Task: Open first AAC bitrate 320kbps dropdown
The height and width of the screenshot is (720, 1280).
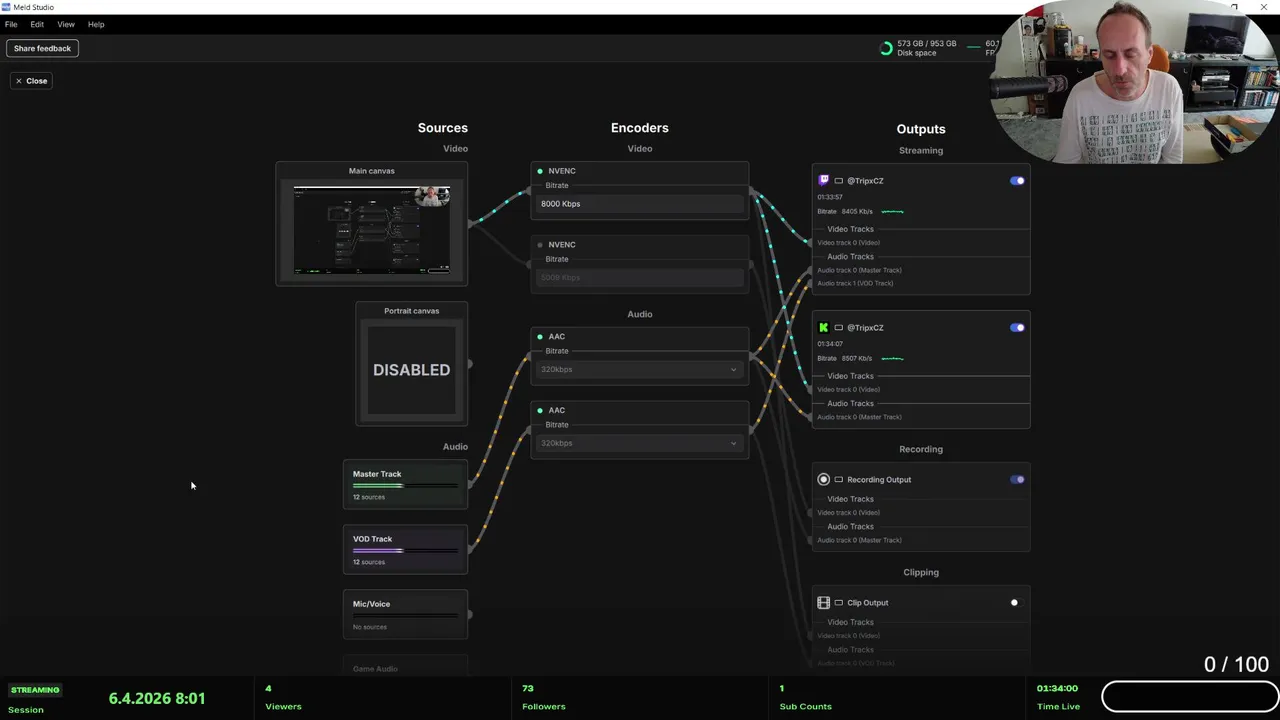Action: (639, 369)
